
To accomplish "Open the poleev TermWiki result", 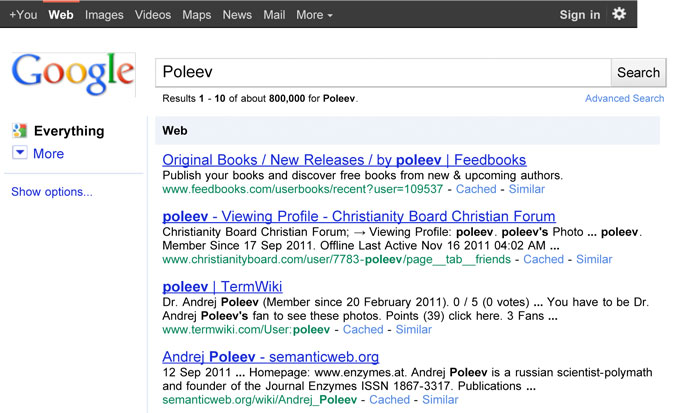I will [x=222, y=286].
